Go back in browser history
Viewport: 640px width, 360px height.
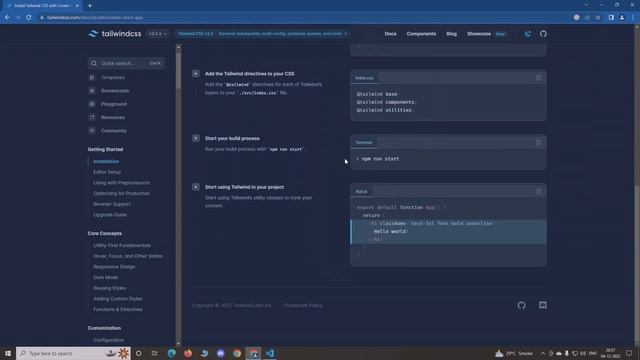7,18
